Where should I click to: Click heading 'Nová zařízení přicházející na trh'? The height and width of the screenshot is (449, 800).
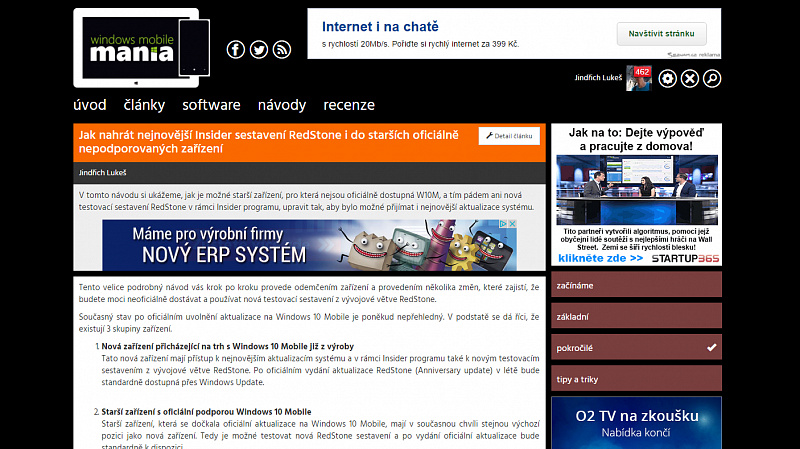pos(228,346)
